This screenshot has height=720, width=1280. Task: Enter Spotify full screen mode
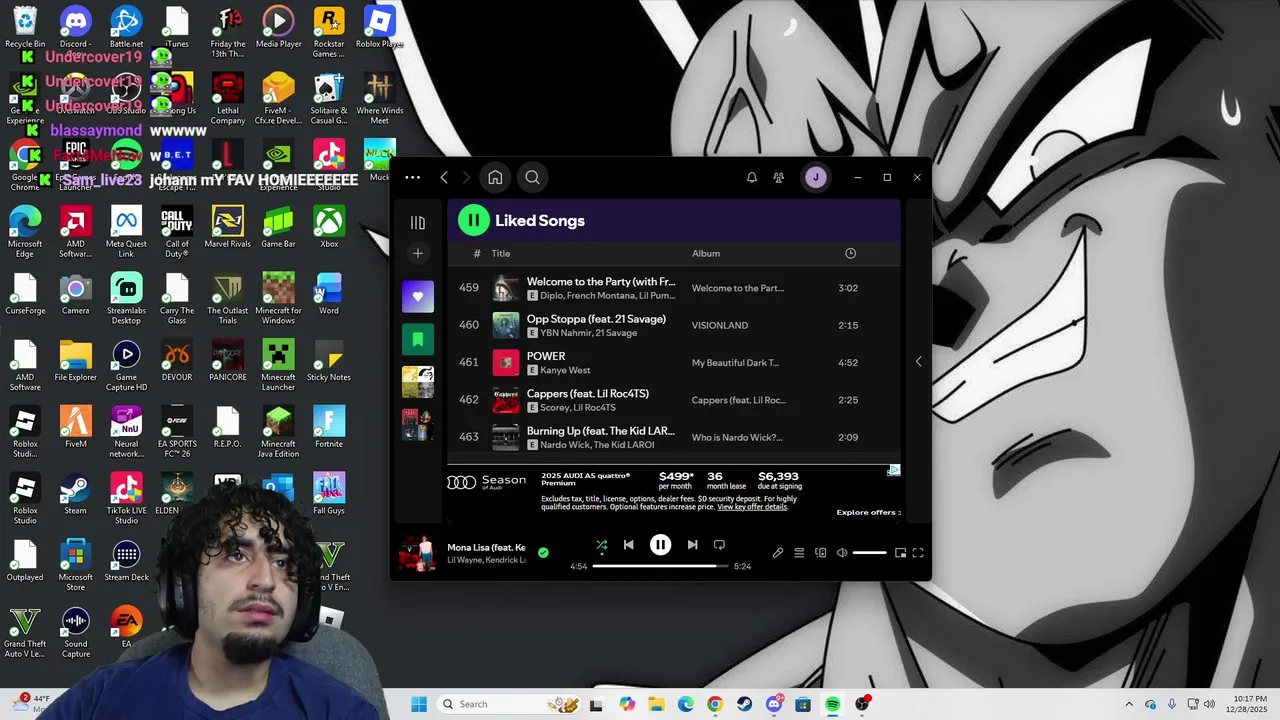click(x=918, y=553)
